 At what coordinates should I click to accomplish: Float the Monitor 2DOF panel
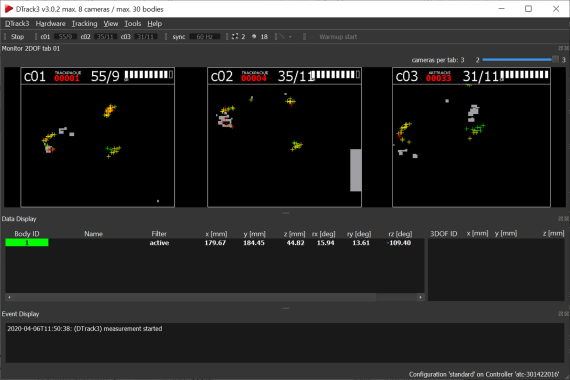561,48
